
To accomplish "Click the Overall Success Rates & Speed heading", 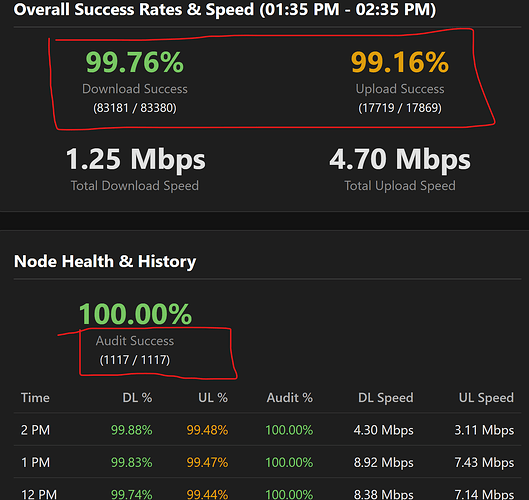I will [225, 9].
